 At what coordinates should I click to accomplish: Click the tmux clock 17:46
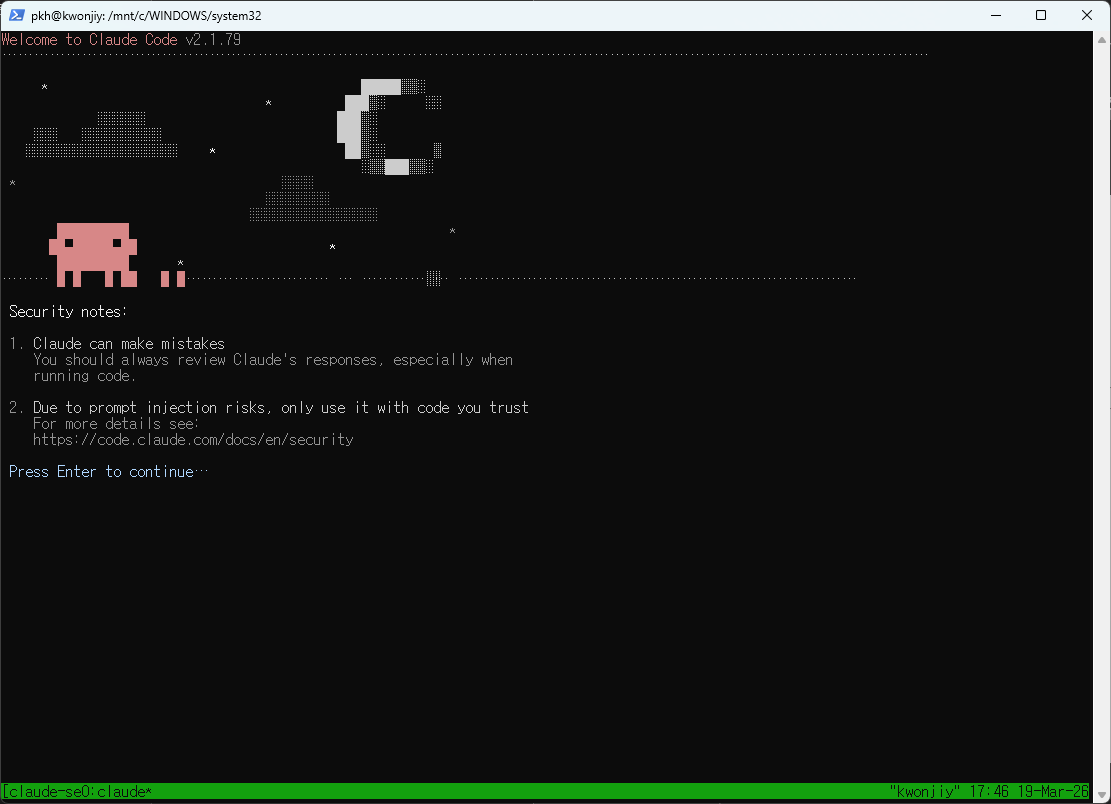tap(988, 791)
